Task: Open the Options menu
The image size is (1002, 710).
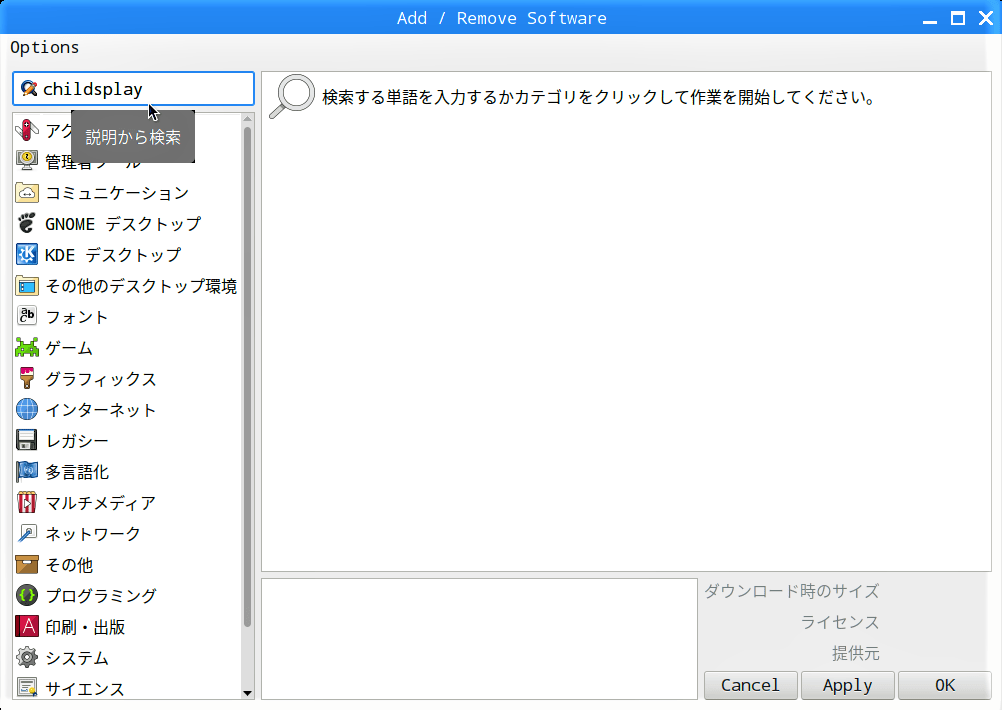Action: click(x=45, y=48)
